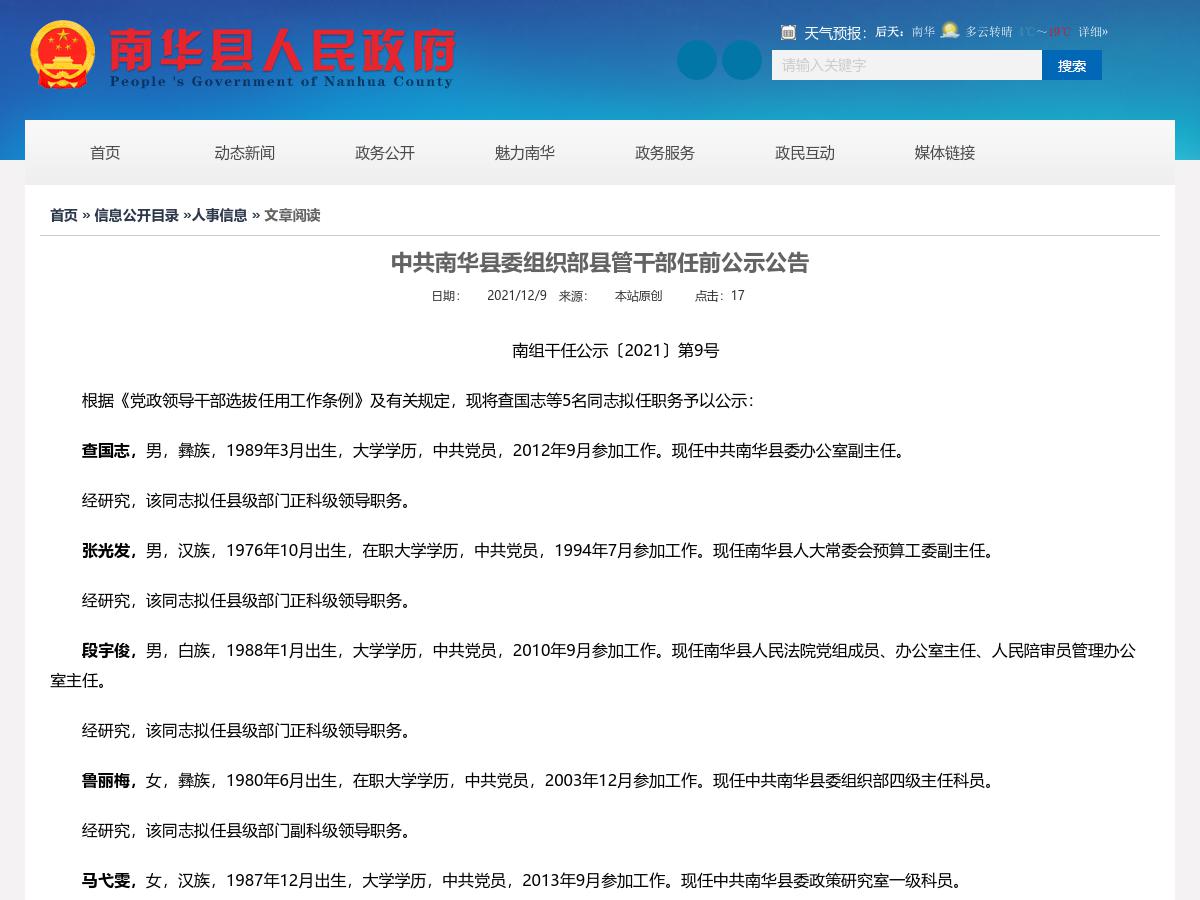The image size is (1200, 900).
Task: Click the 搜索 search button
Action: (x=1072, y=65)
